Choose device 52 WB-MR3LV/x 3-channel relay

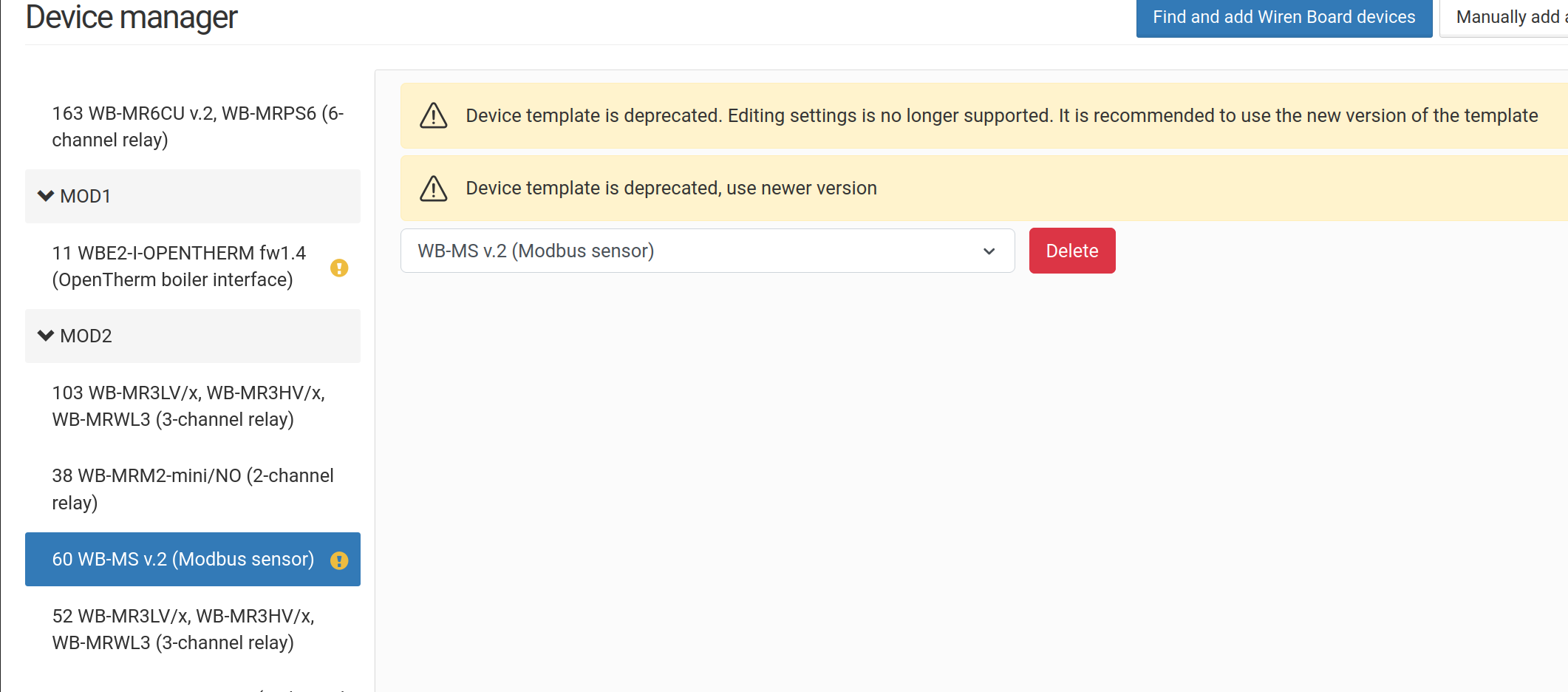click(183, 629)
